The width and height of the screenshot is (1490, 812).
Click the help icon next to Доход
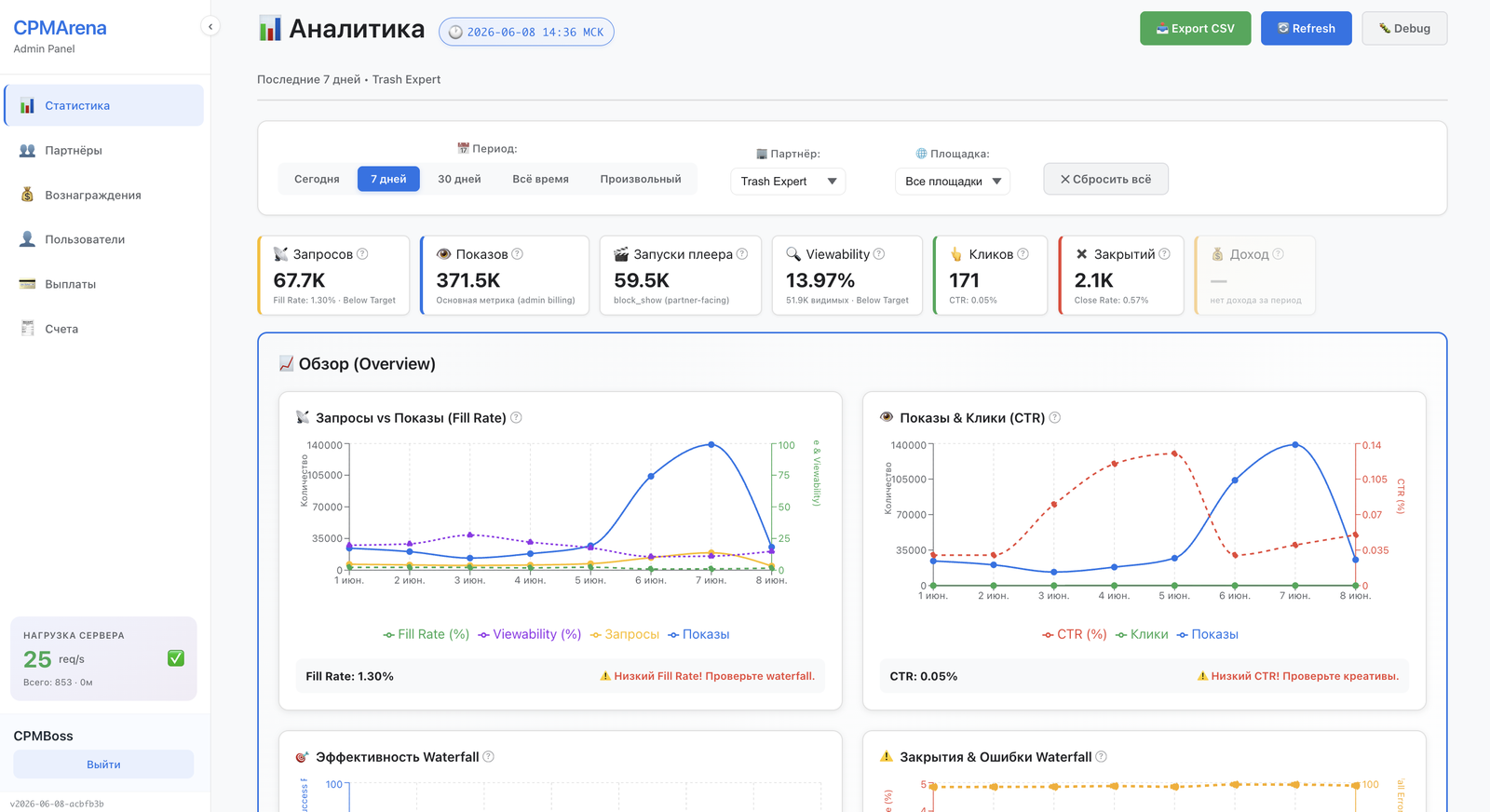pos(1278,253)
